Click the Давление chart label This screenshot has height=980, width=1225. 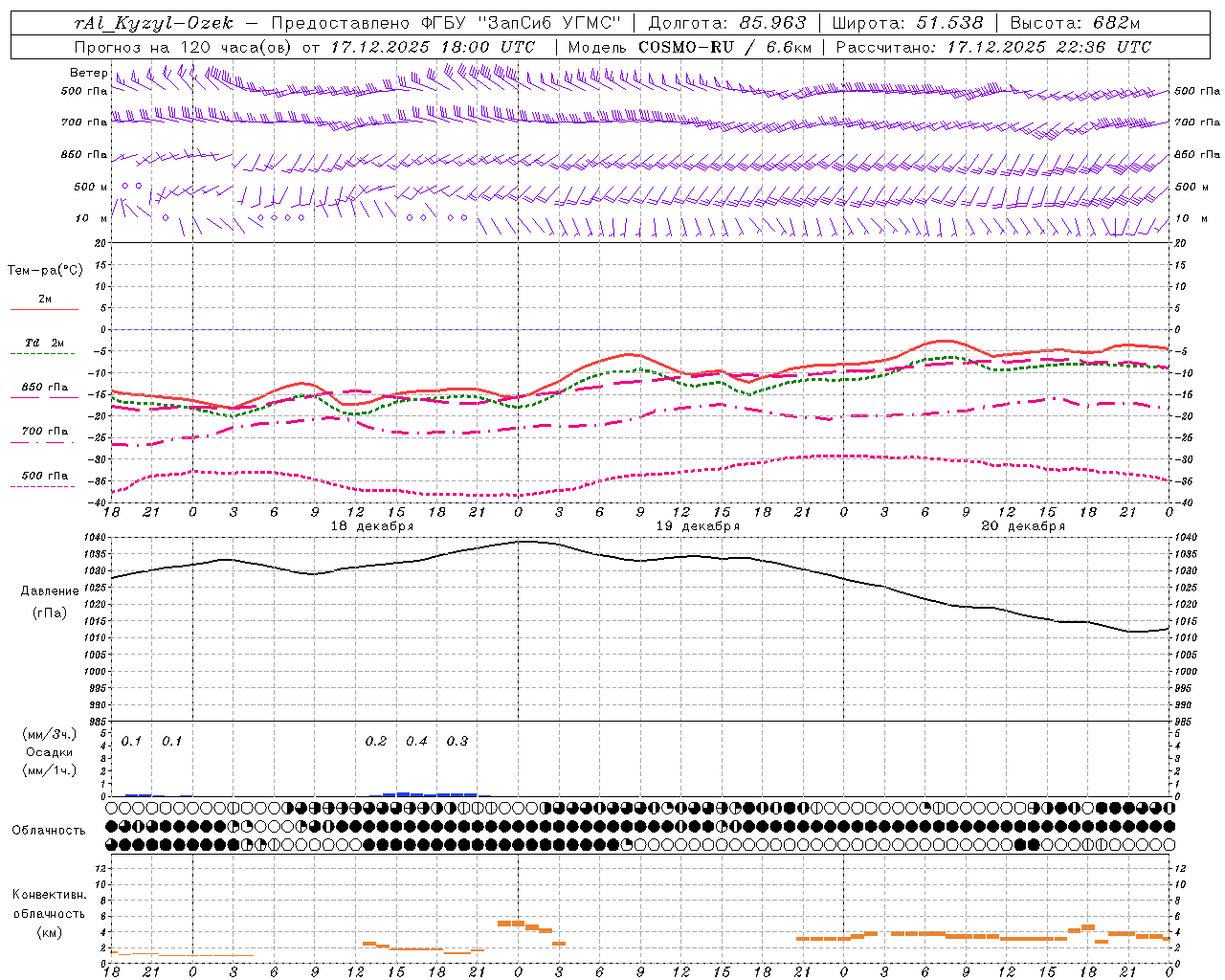tap(50, 591)
